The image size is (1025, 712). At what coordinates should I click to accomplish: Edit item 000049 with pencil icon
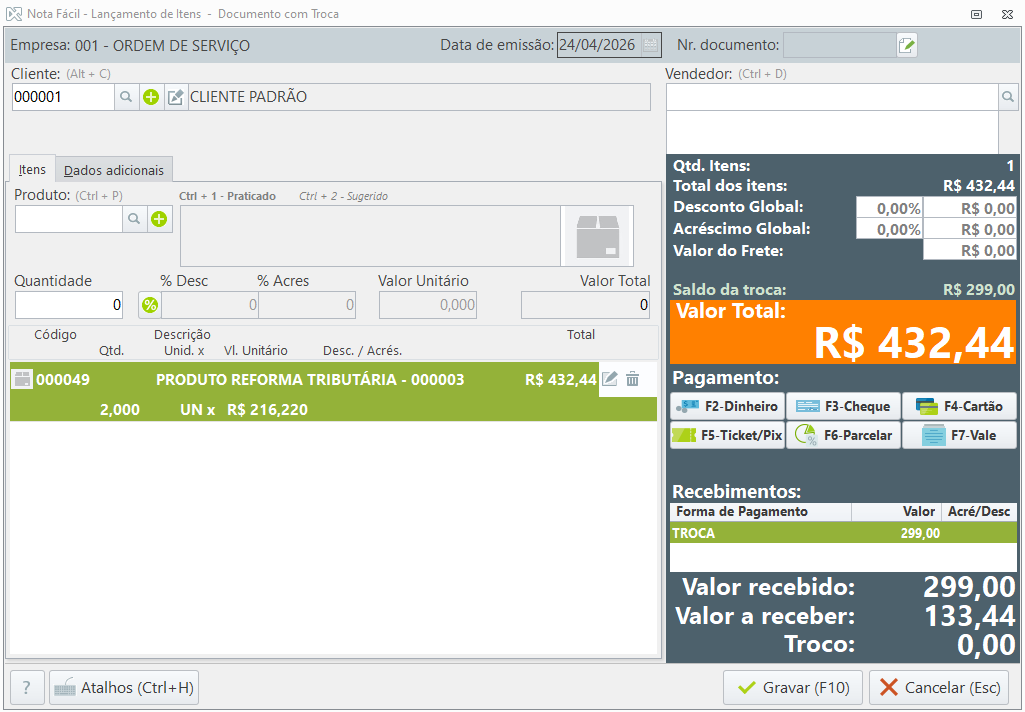[x=609, y=379]
